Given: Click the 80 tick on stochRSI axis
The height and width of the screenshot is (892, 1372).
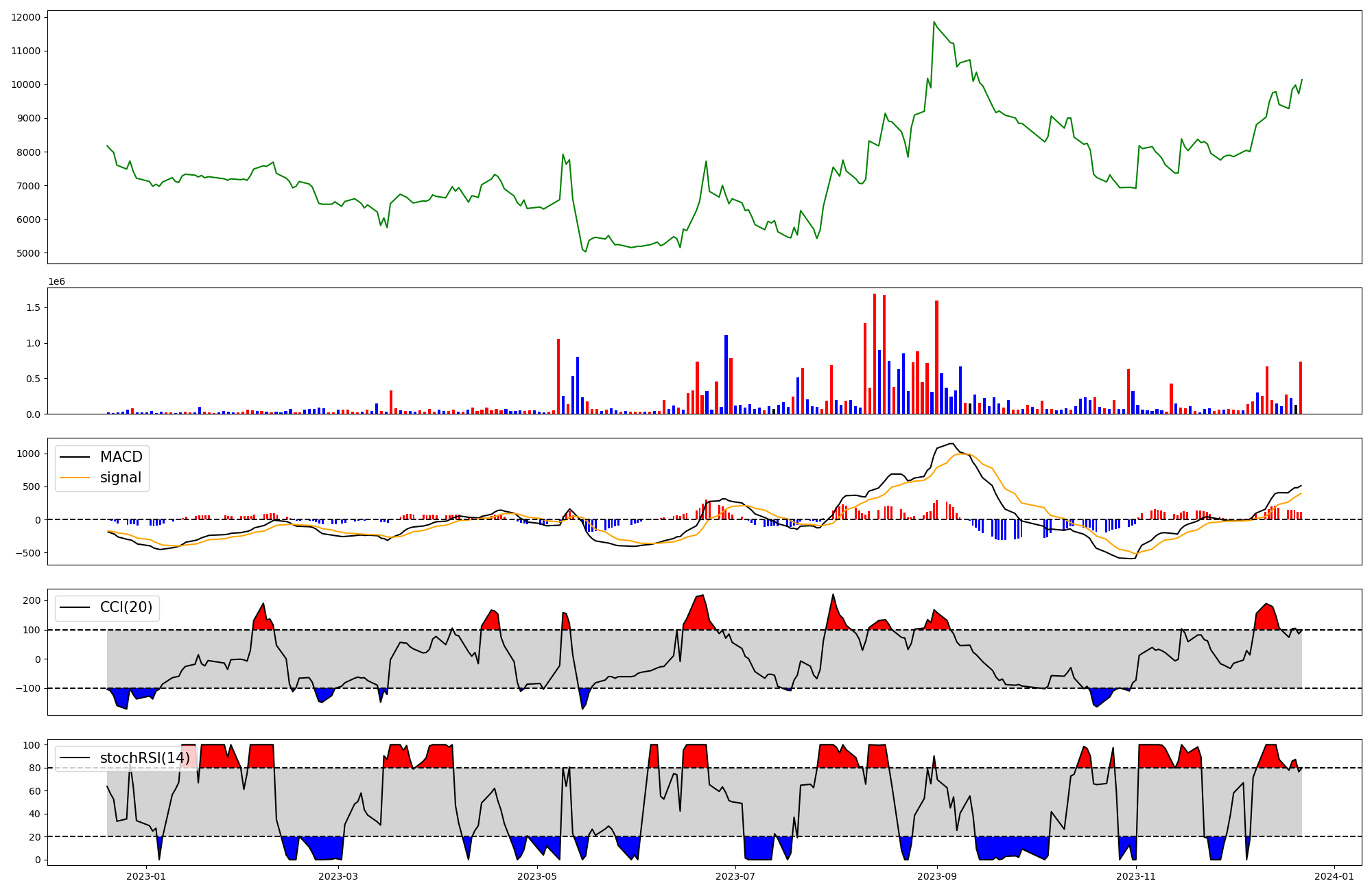Looking at the screenshot, I should 35,768.
